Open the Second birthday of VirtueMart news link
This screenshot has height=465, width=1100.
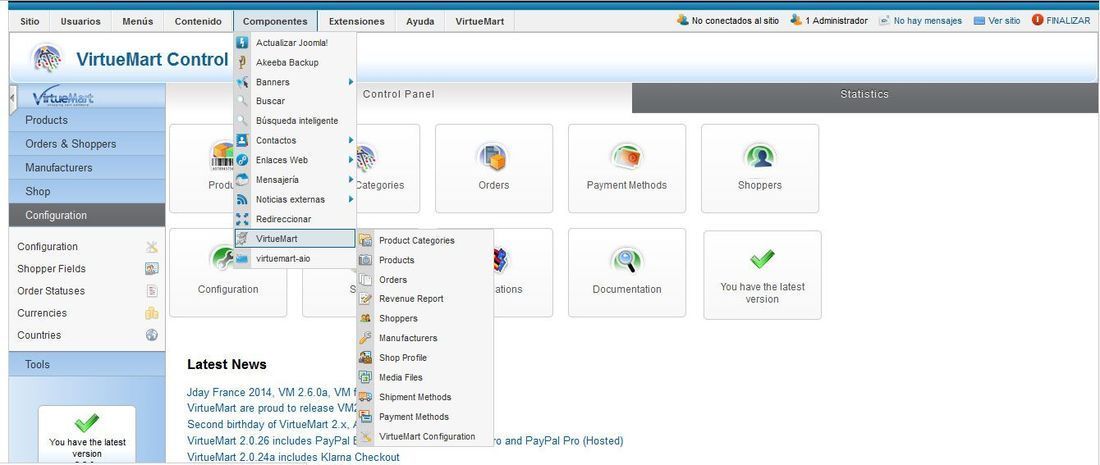(272, 424)
